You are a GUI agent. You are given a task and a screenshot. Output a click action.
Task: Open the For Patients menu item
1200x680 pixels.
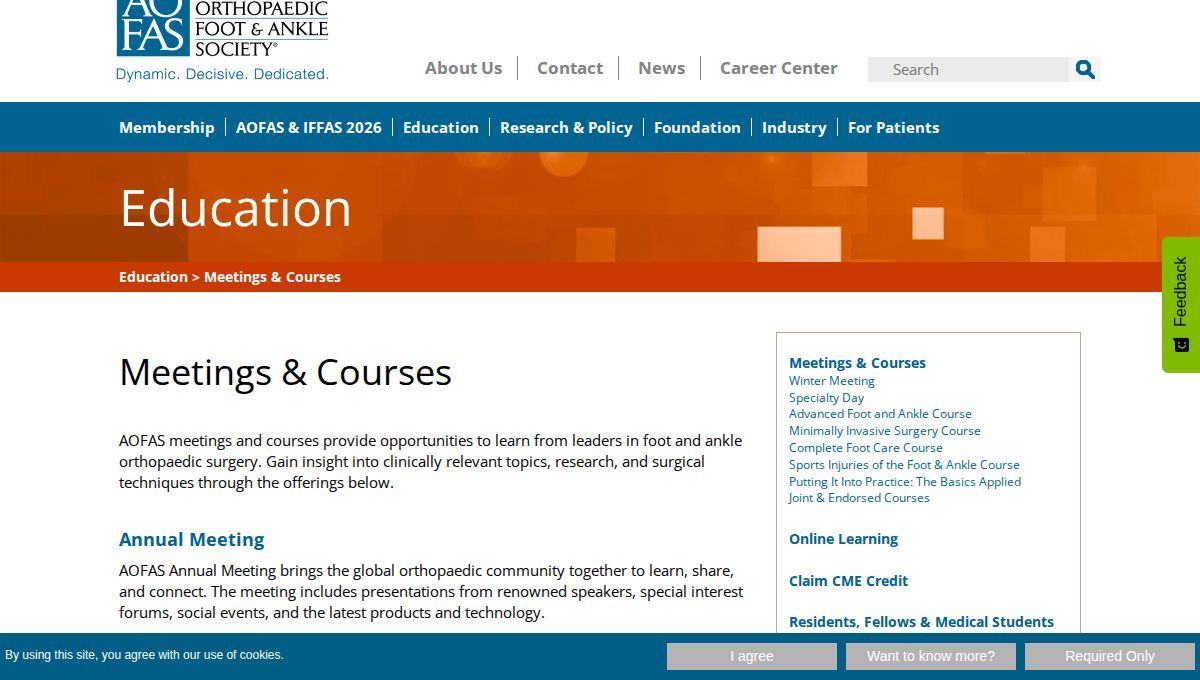[x=893, y=127]
